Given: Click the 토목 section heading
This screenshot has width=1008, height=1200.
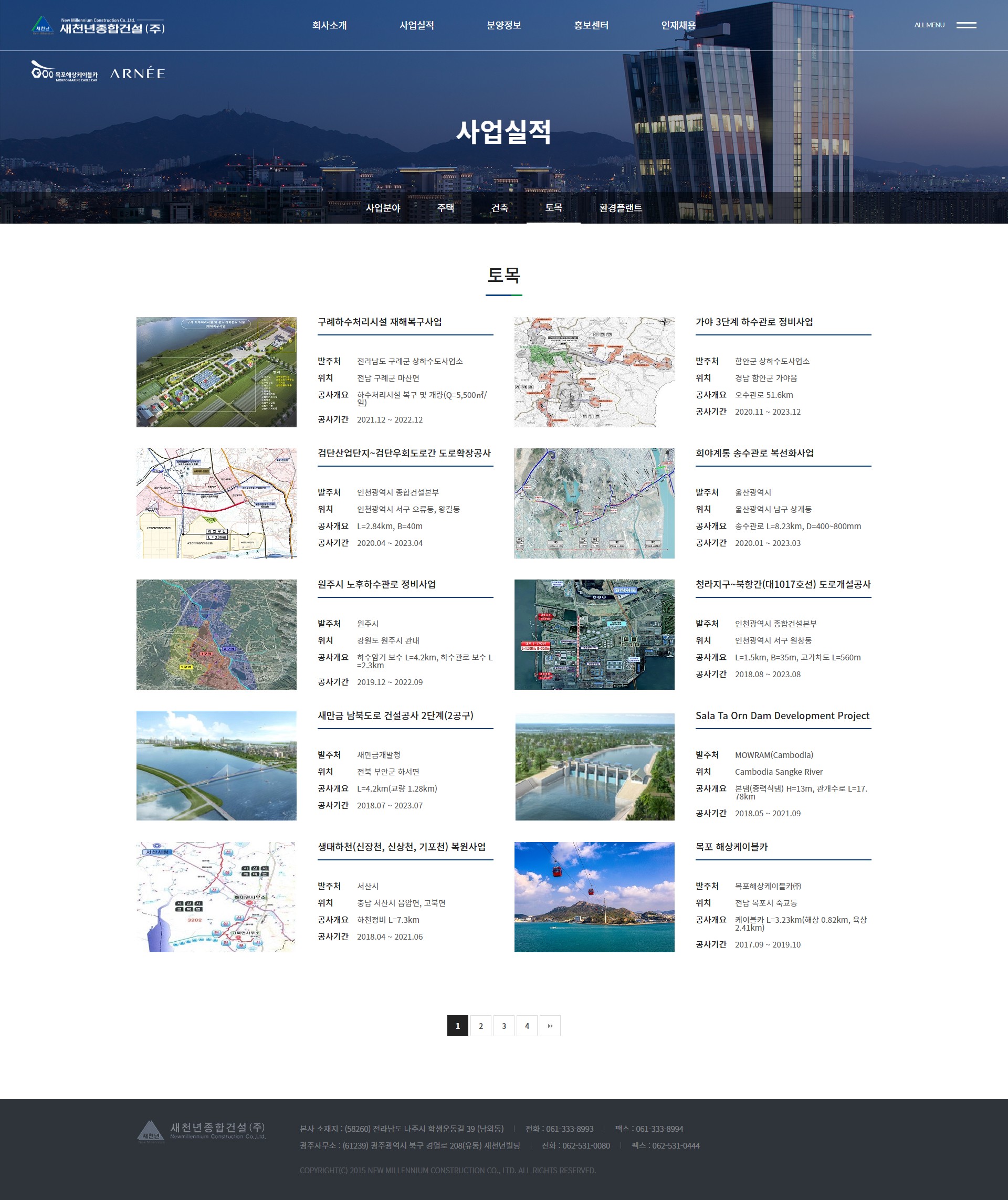Looking at the screenshot, I should pyautogui.click(x=504, y=276).
